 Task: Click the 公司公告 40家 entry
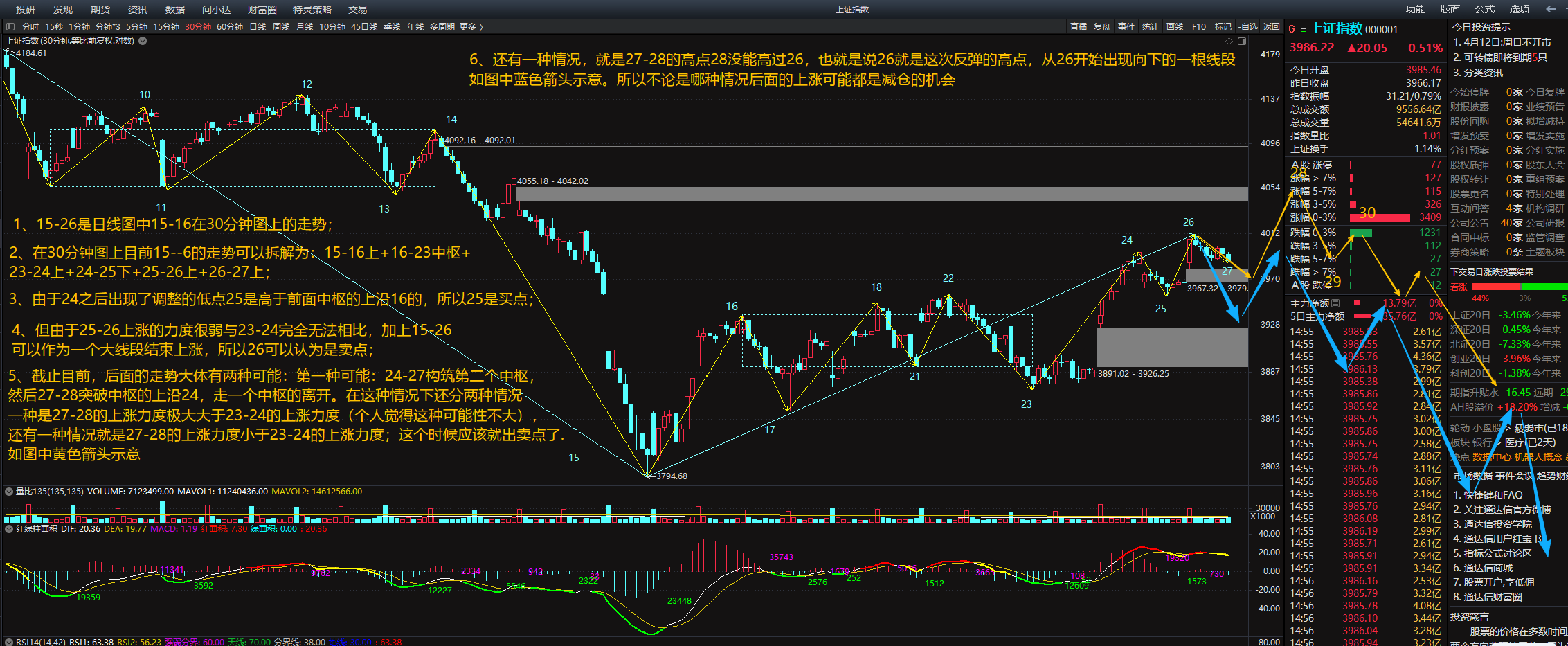(x=1486, y=223)
